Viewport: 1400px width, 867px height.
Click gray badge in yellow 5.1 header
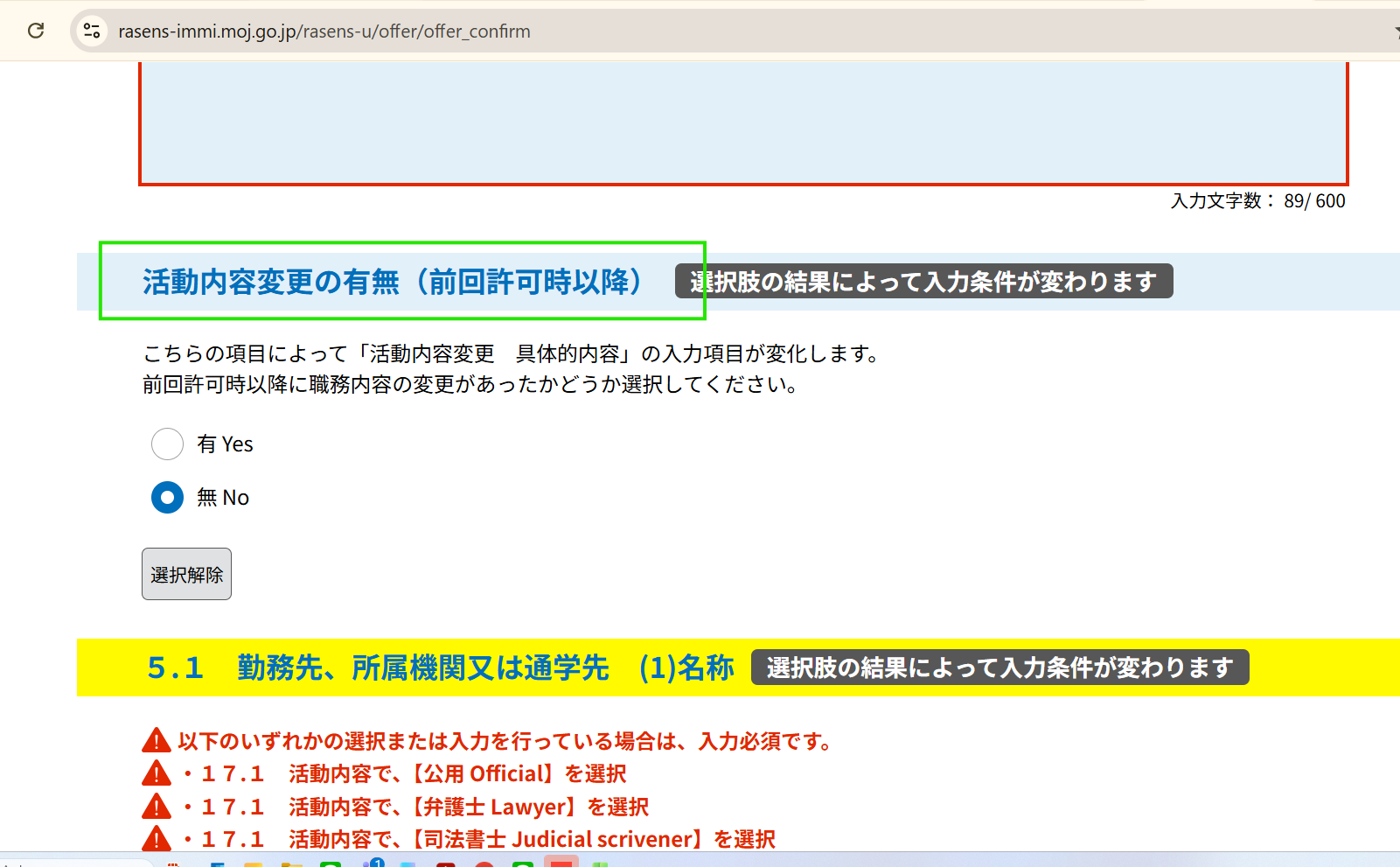click(x=1000, y=668)
